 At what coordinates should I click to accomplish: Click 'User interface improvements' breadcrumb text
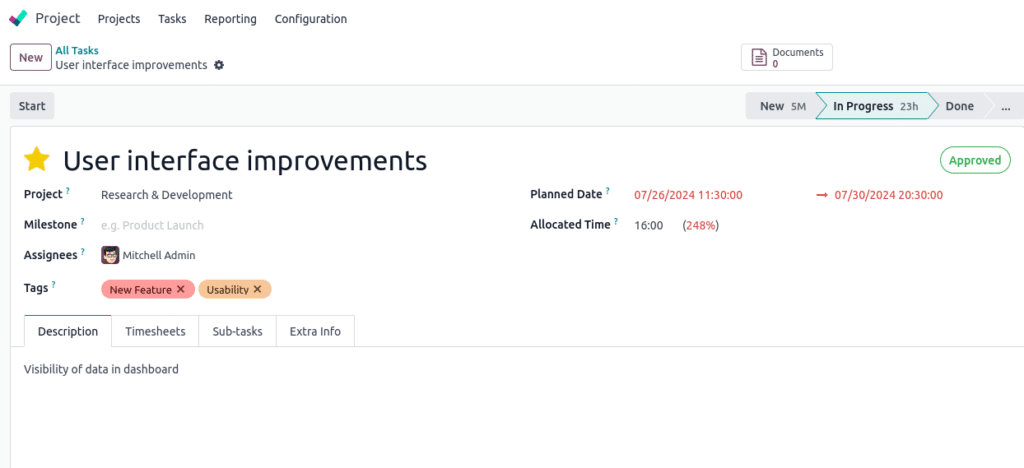coord(131,65)
